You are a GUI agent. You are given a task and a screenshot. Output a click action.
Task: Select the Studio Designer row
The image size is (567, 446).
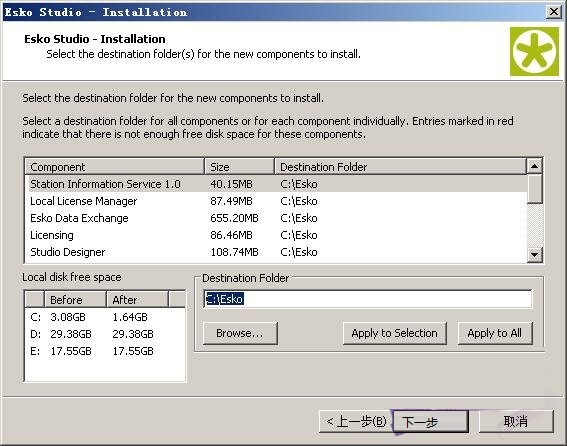click(x=276, y=252)
